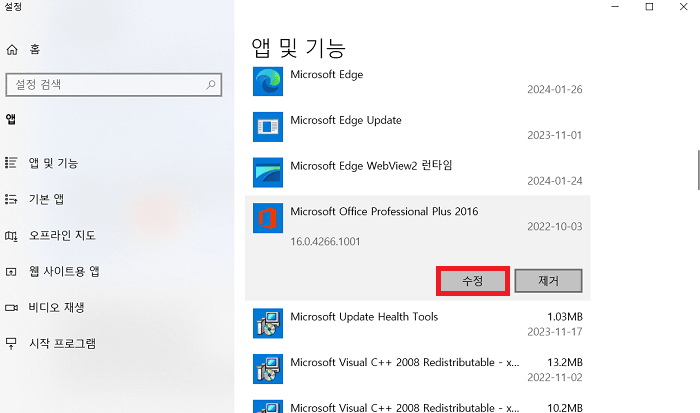Click the Home icon in sidebar
This screenshot has width=700, height=413.
click(x=12, y=50)
